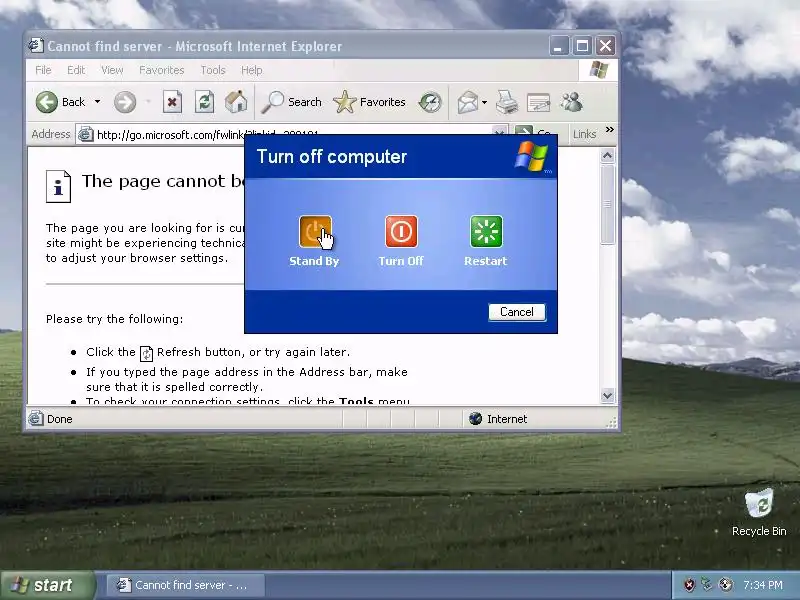Minimize the Internet Explorer window

[x=559, y=46]
